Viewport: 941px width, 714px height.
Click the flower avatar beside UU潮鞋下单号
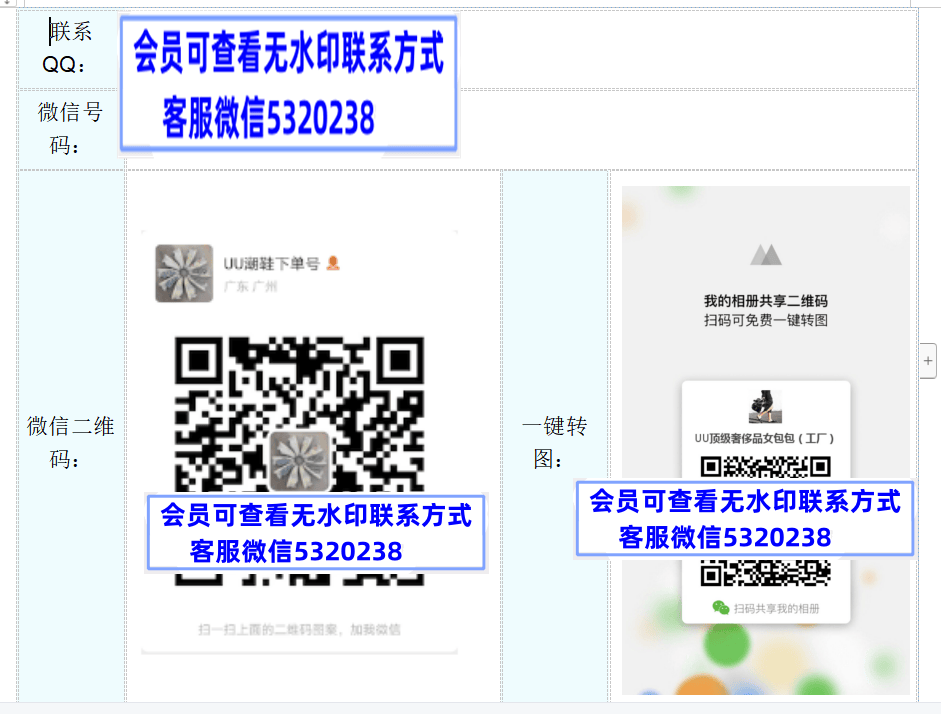coord(184,273)
